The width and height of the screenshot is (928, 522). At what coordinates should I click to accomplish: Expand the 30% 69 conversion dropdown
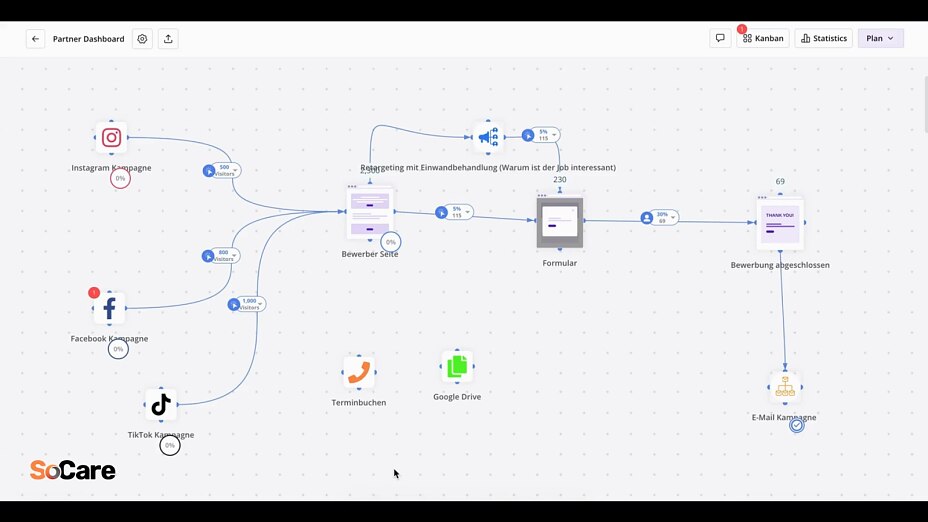click(672, 217)
